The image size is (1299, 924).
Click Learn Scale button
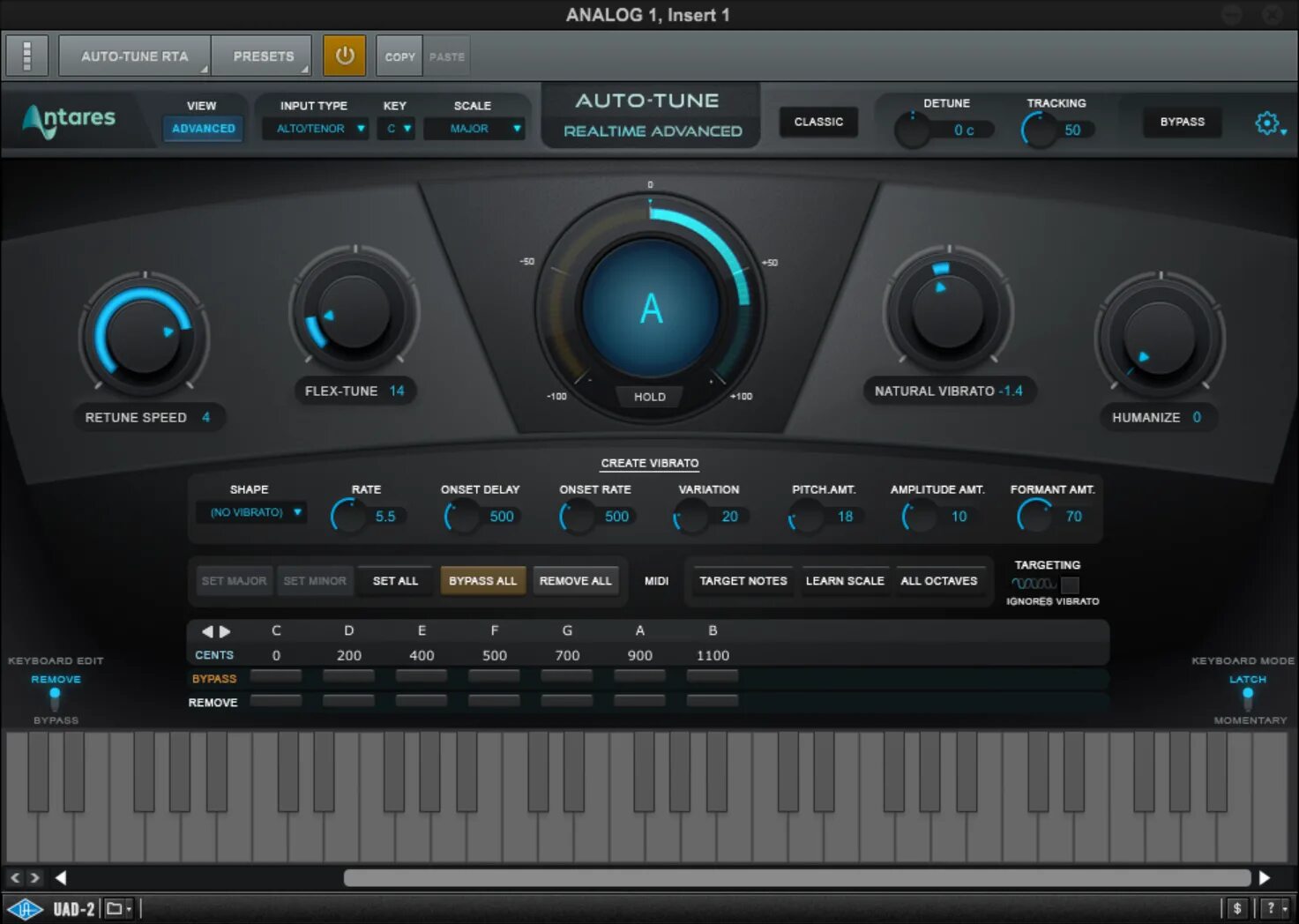pos(845,581)
